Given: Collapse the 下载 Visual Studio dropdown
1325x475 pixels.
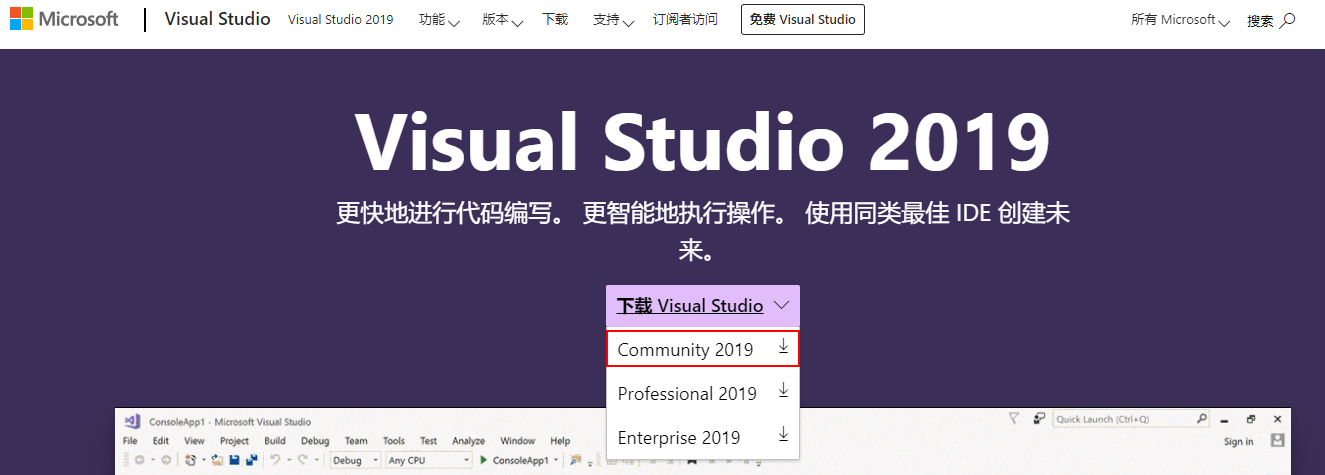Looking at the screenshot, I should tap(703, 306).
